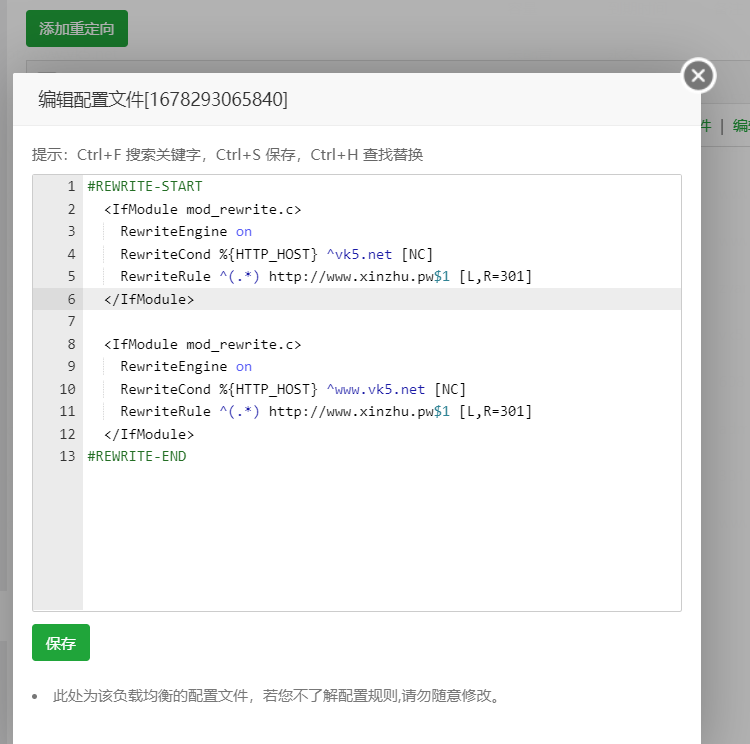Click ^(.*) pattern on line 5
The width and height of the screenshot is (750, 744).
[240, 276]
